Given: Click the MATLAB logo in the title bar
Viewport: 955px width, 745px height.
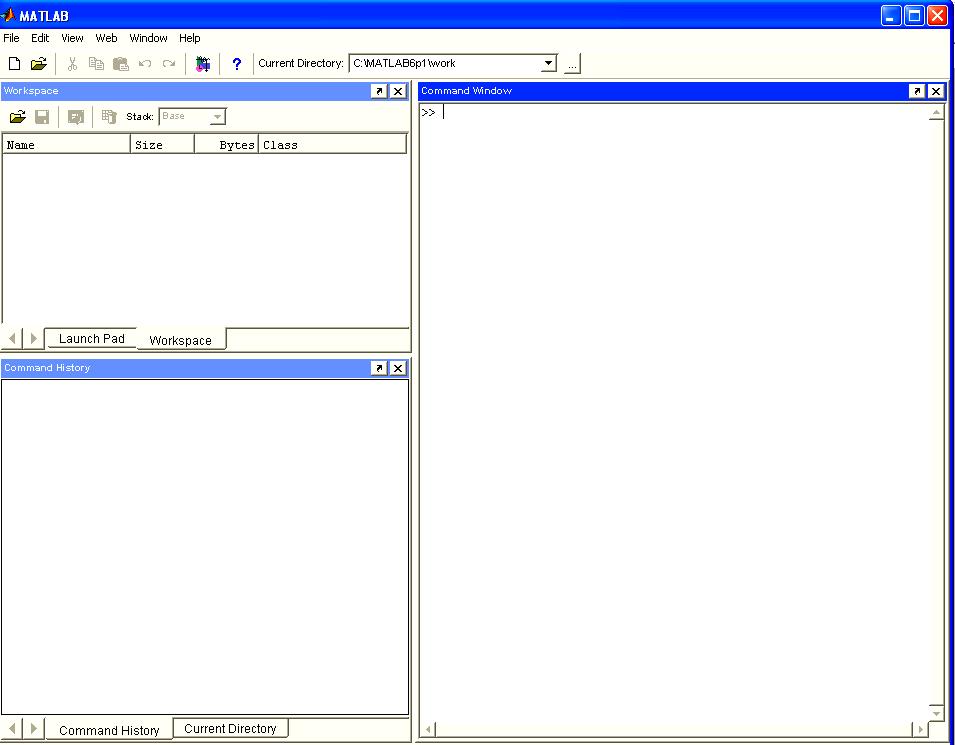Looking at the screenshot, I should click(8, 15).
